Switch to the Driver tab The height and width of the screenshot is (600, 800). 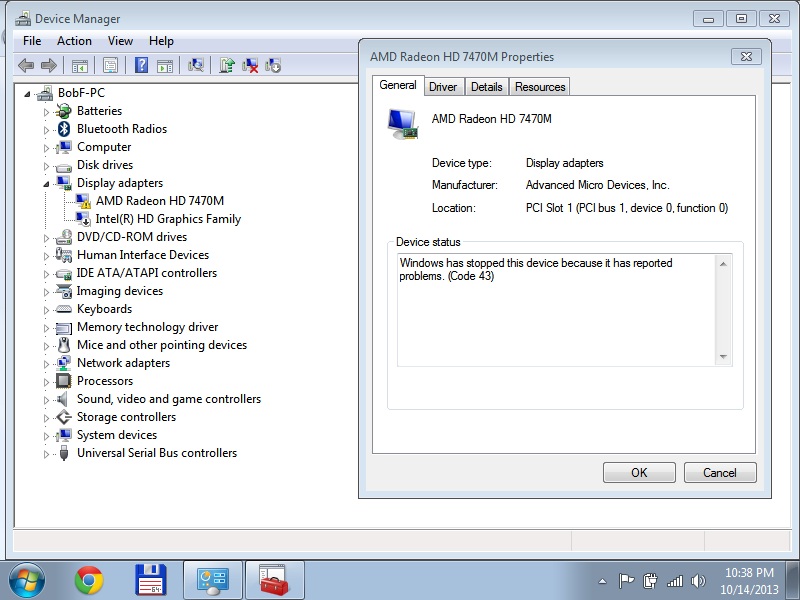tap(443, 87)
